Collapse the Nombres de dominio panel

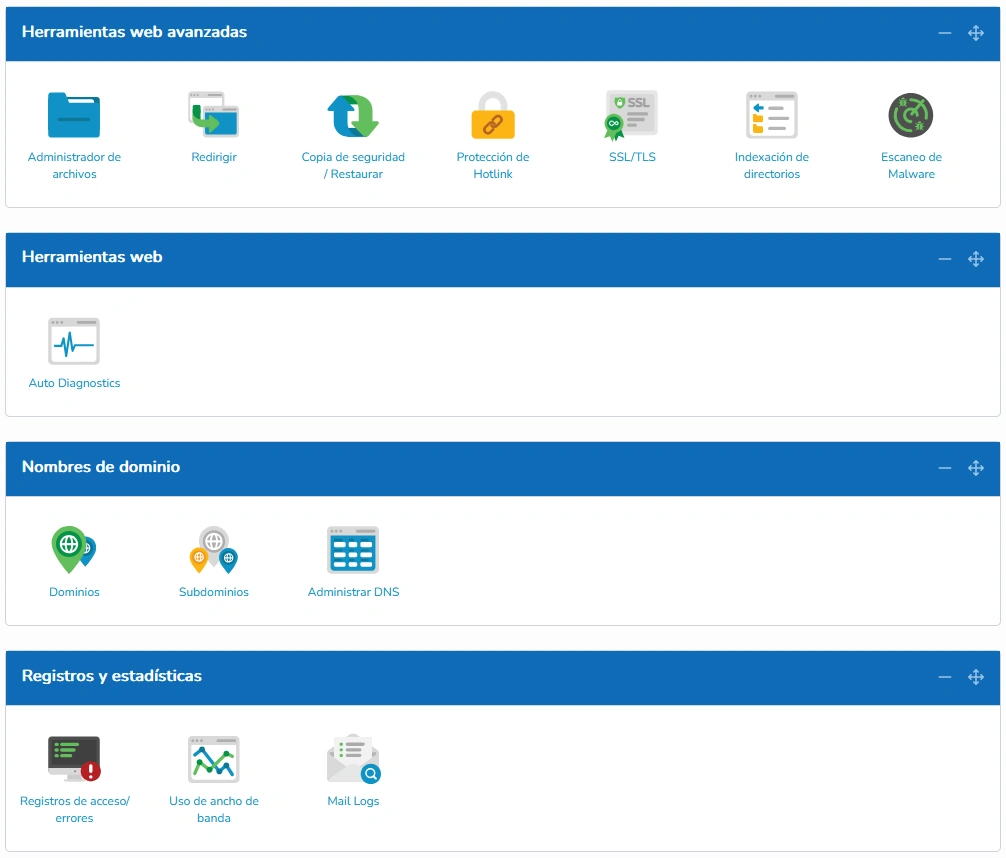pos(944,468)
